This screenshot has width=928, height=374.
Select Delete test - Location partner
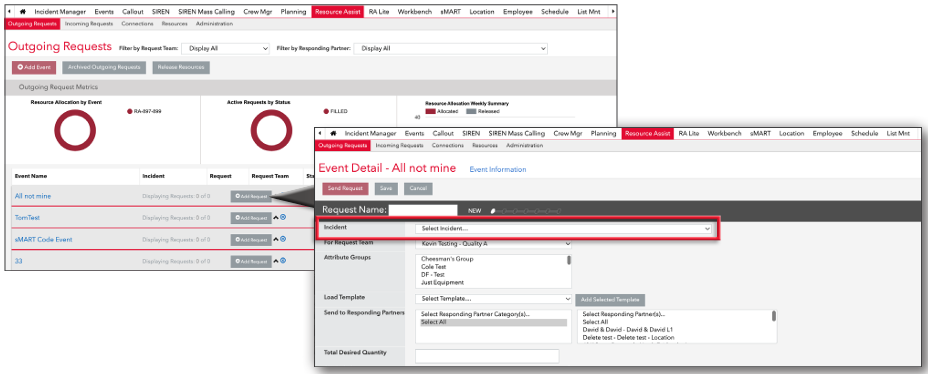coord(629,337)
